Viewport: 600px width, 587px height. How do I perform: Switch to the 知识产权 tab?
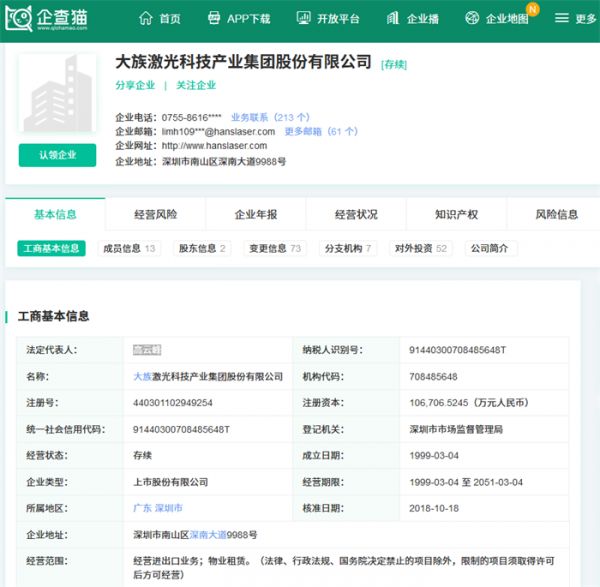456,214
